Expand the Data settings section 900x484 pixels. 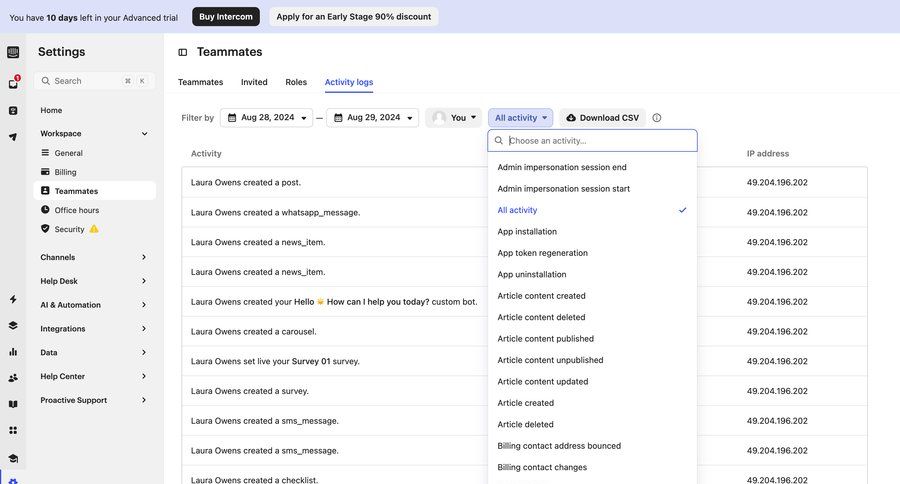94,353
